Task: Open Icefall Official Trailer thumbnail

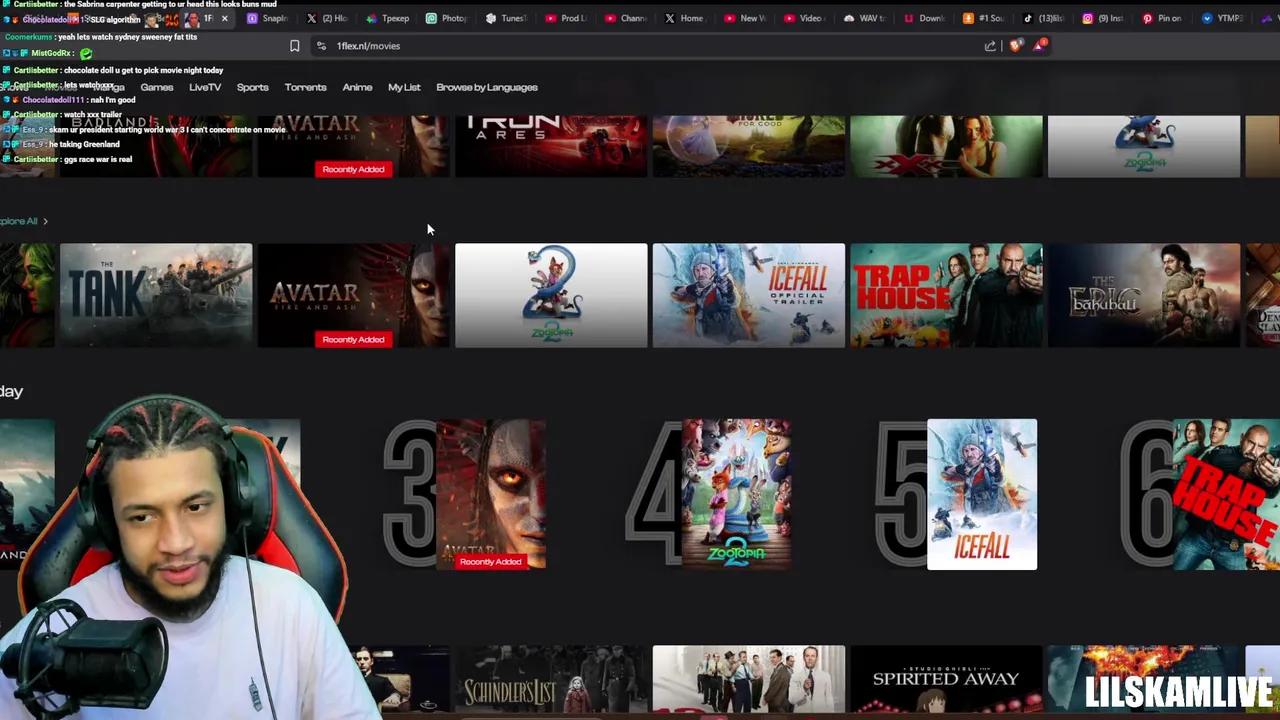Action: pos(748,295)
